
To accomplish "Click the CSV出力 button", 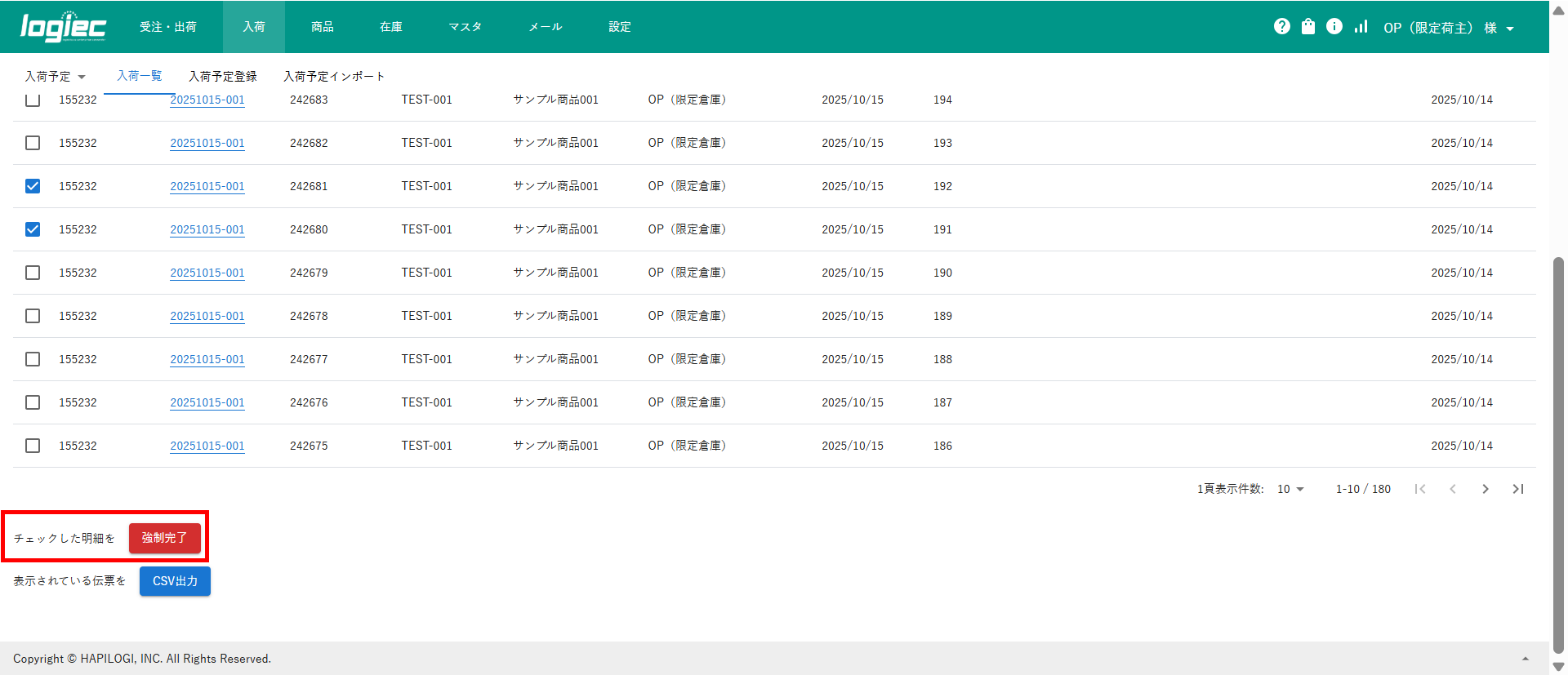I will click(x=175, y=581).
